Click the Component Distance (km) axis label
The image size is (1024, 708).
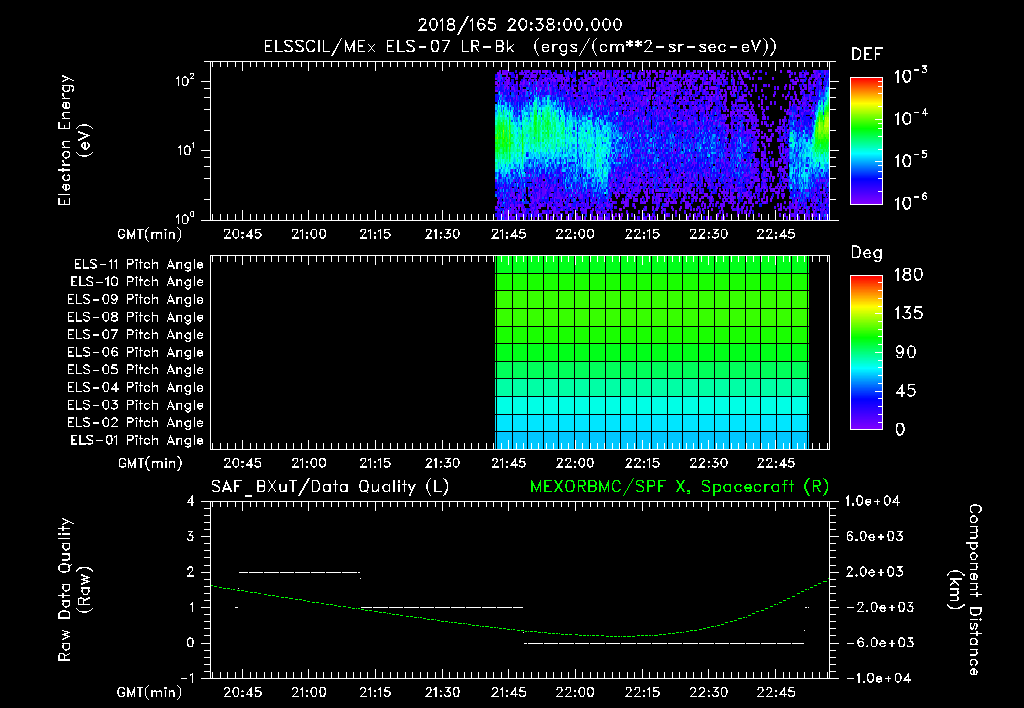coord(965,590)
